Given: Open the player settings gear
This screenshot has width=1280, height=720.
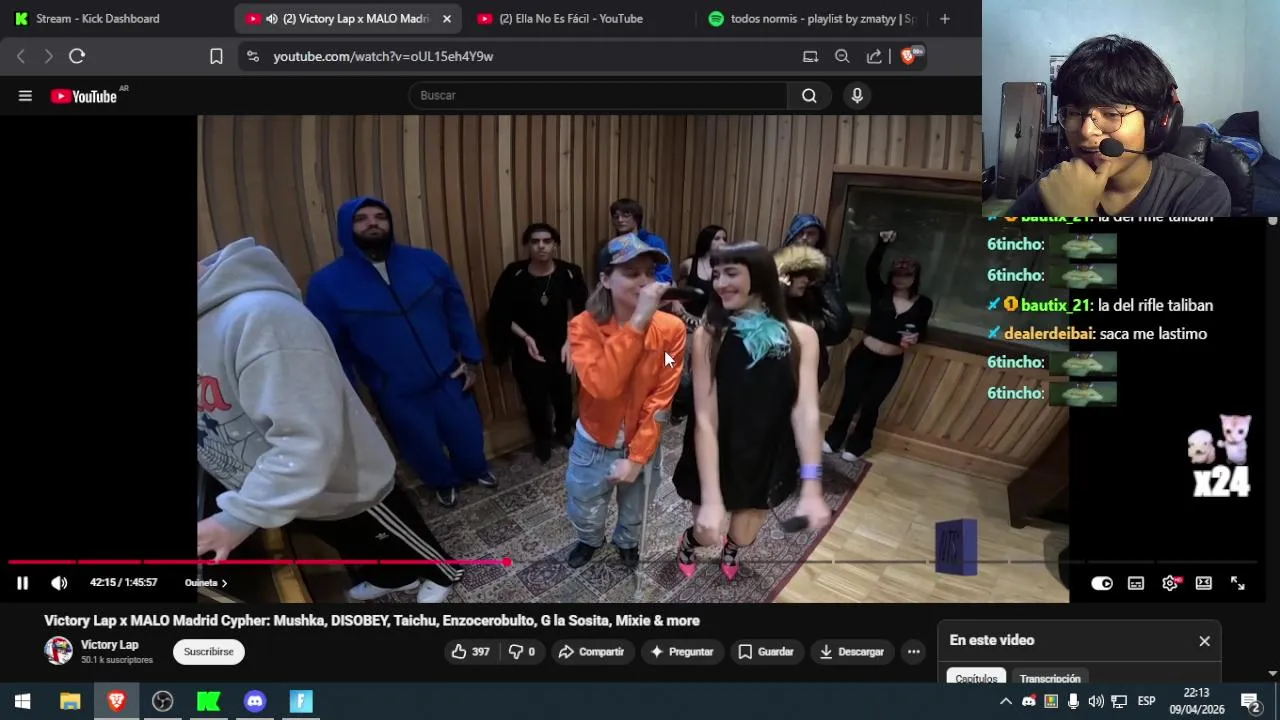Looking at the screenshot, I should [1170, 583].
